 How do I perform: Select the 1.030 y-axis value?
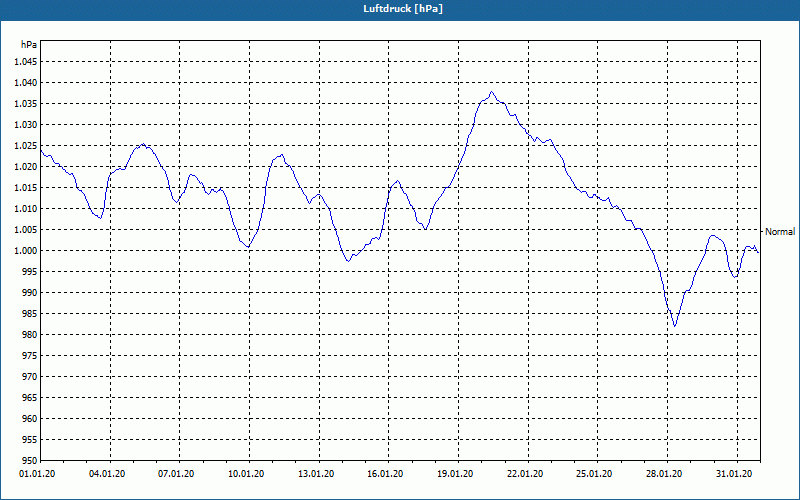click(26, 124)
